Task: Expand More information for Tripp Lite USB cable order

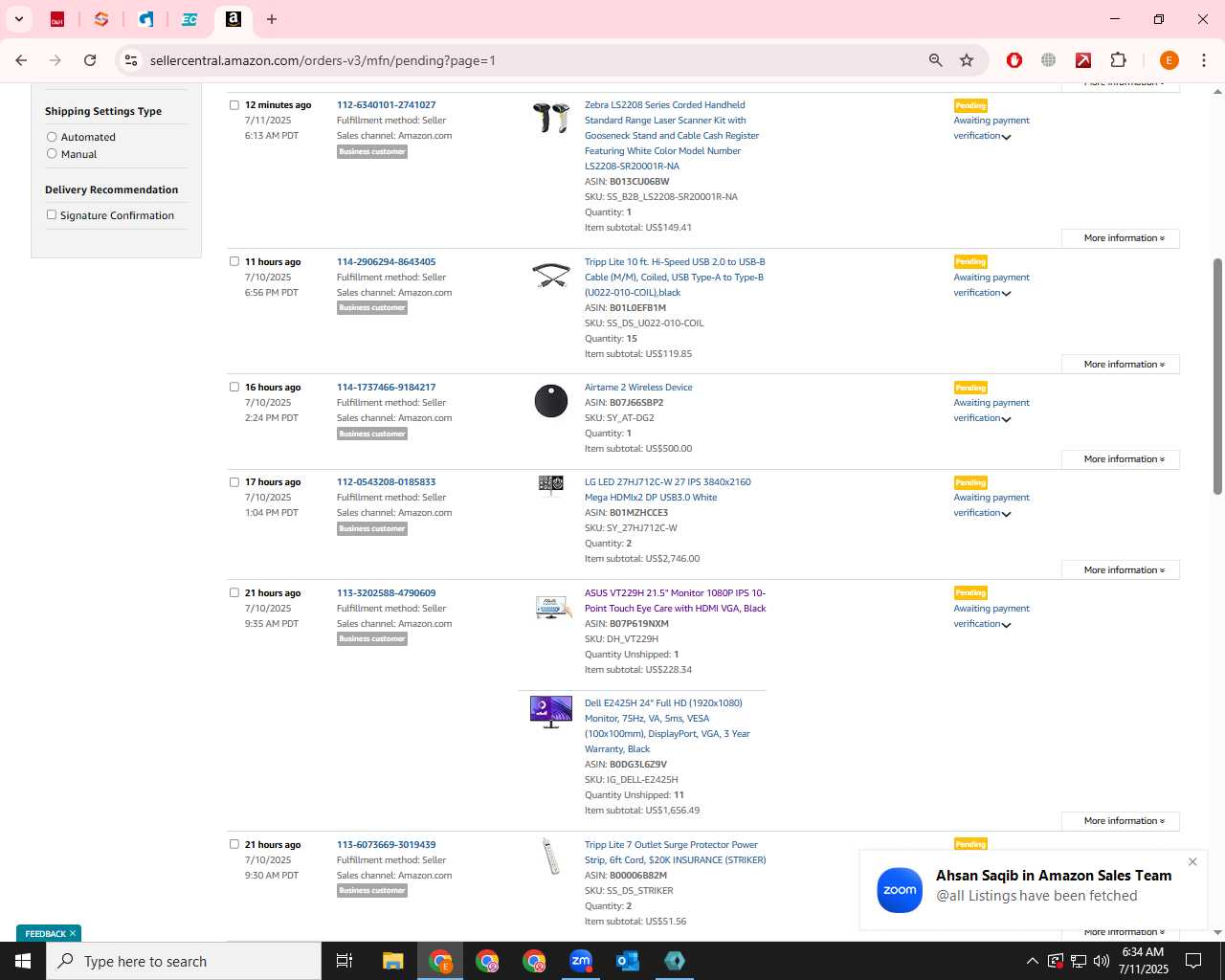Action: (x=1121, y=365)
